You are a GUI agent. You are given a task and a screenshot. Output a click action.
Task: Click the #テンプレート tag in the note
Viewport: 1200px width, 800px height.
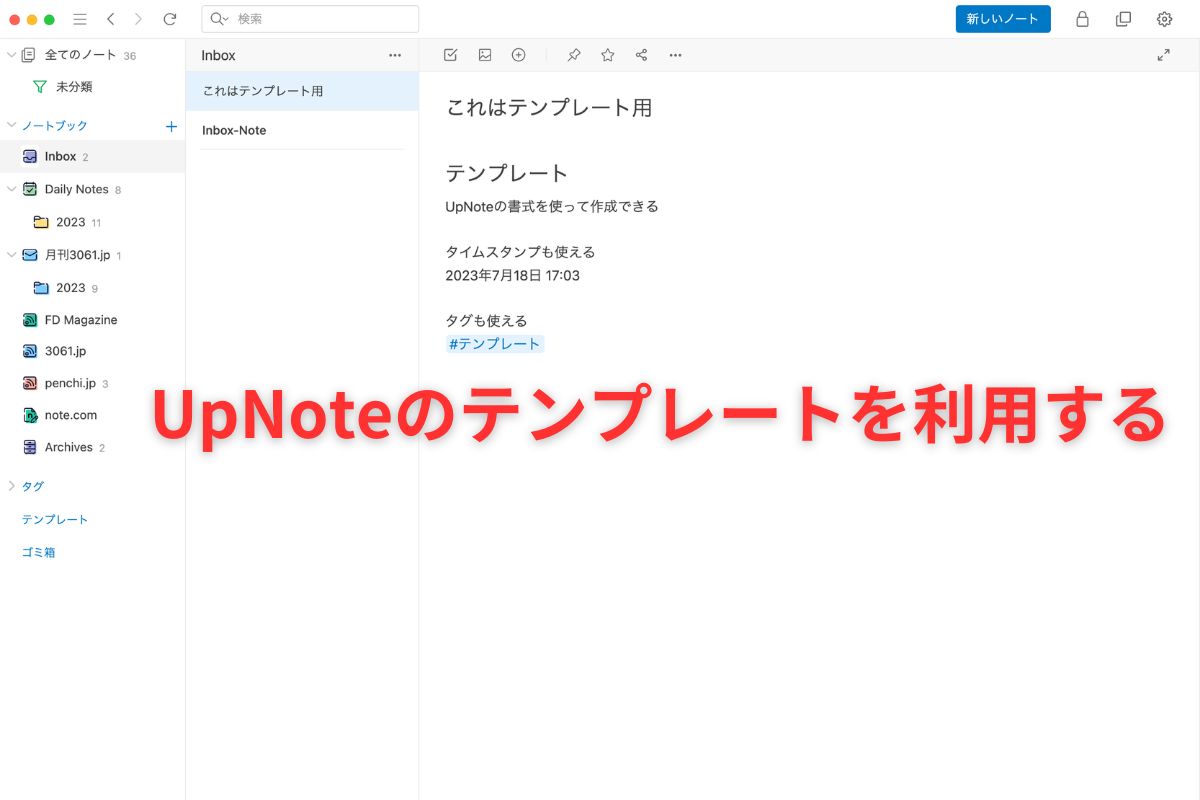click(494, 343)
